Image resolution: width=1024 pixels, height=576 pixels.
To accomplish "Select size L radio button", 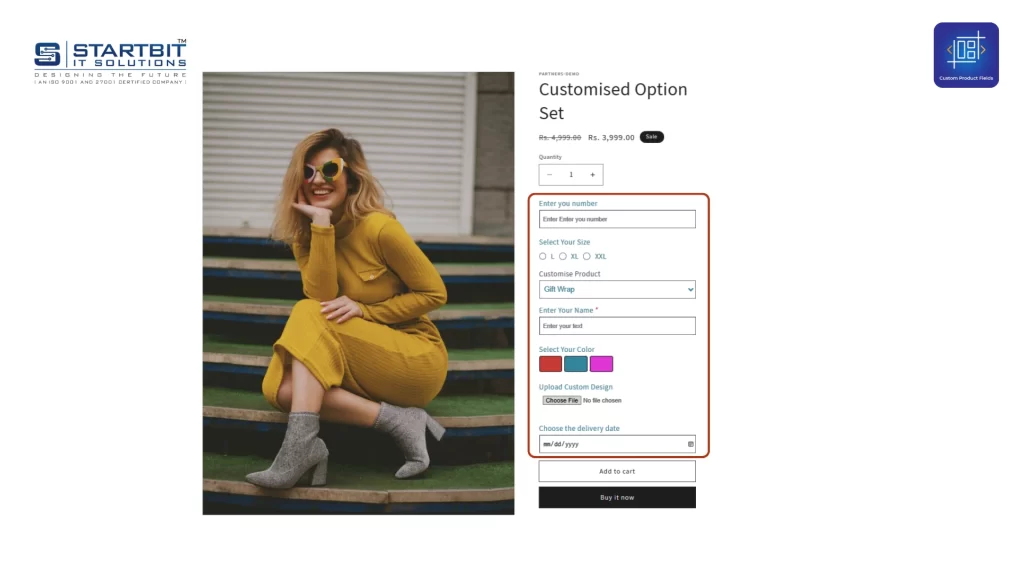I will (543, 256).
